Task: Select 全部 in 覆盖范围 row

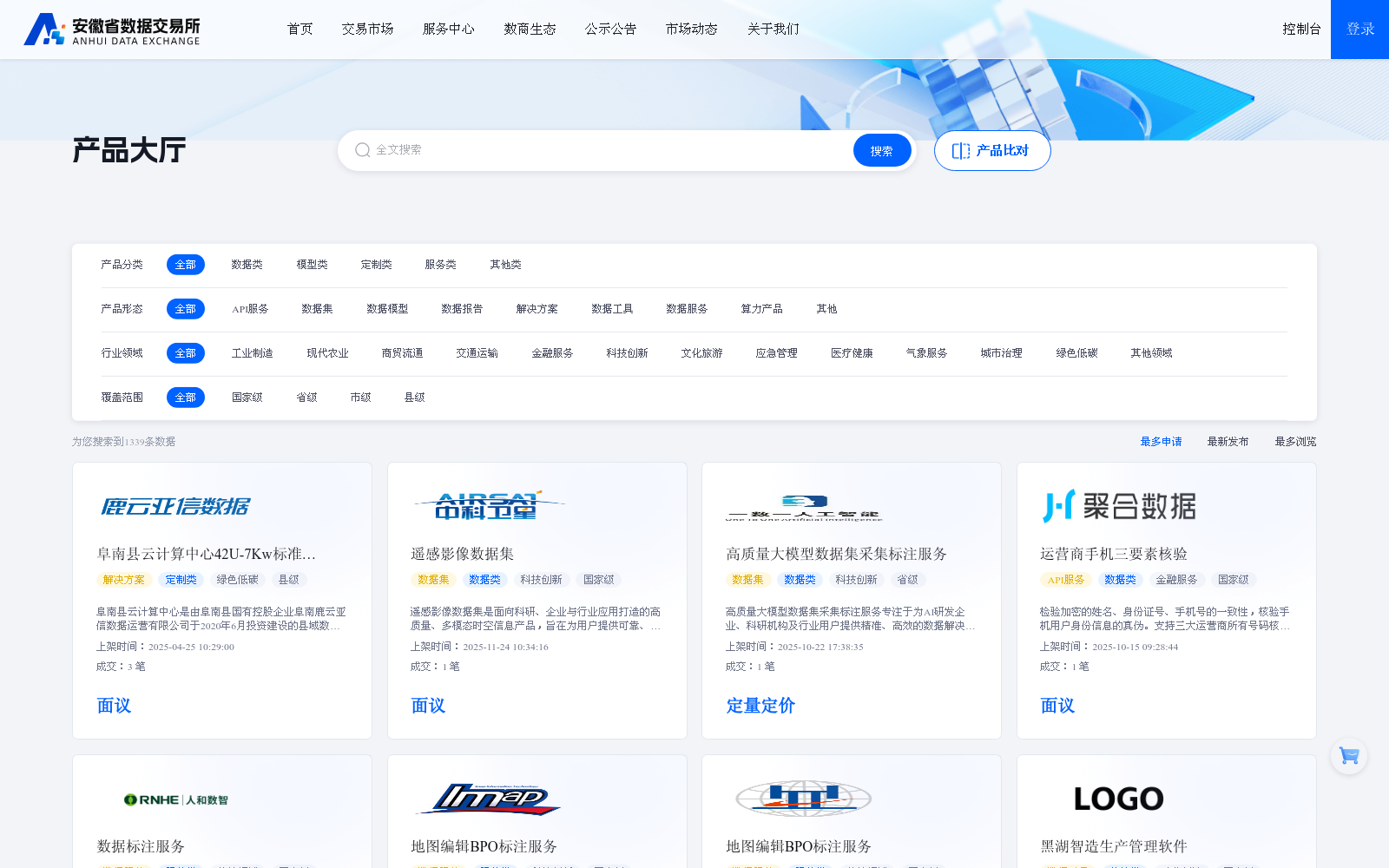Action: click(186, 398)
